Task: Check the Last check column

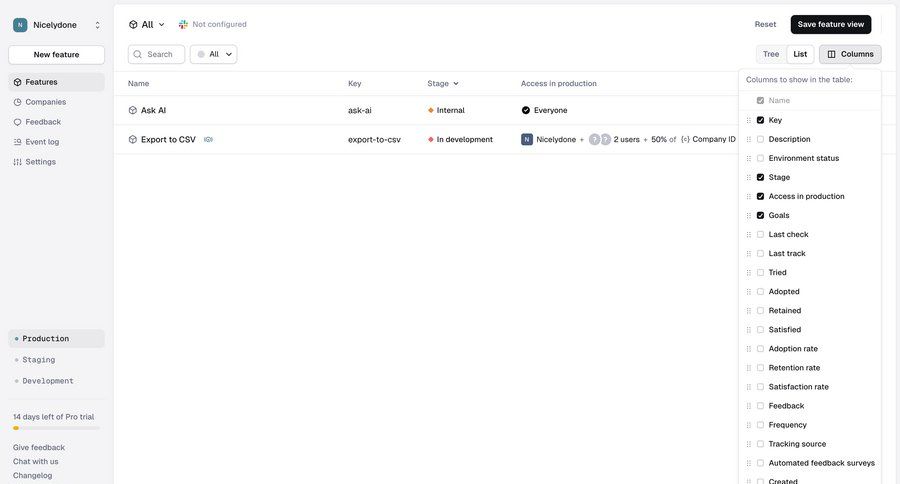Action: [x=761, y=234]
